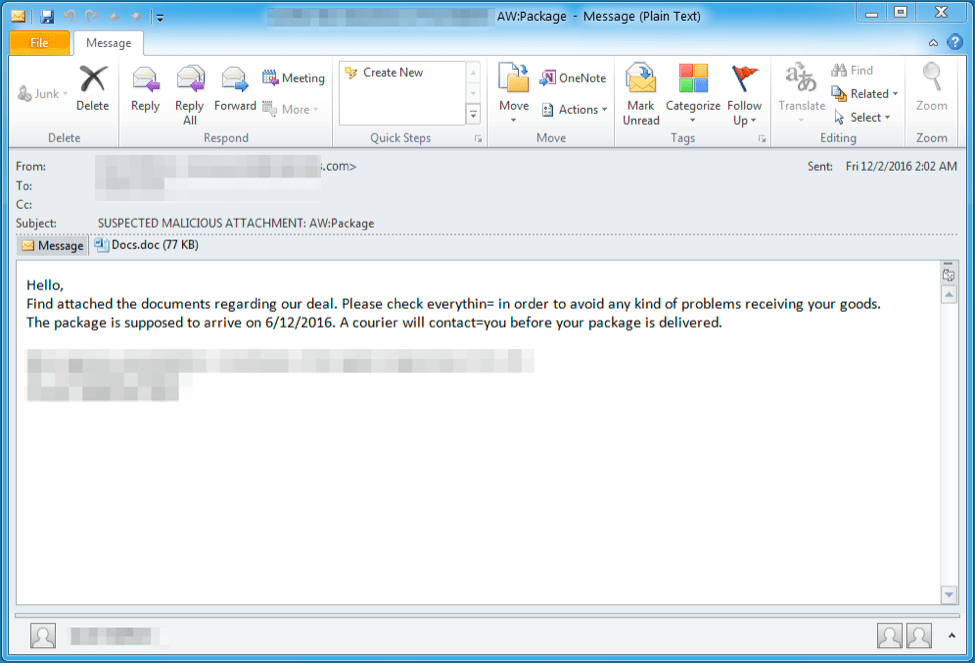Mark the message as Unread
This screenshot has height=663, width=975.
click(x=641, y=95)
